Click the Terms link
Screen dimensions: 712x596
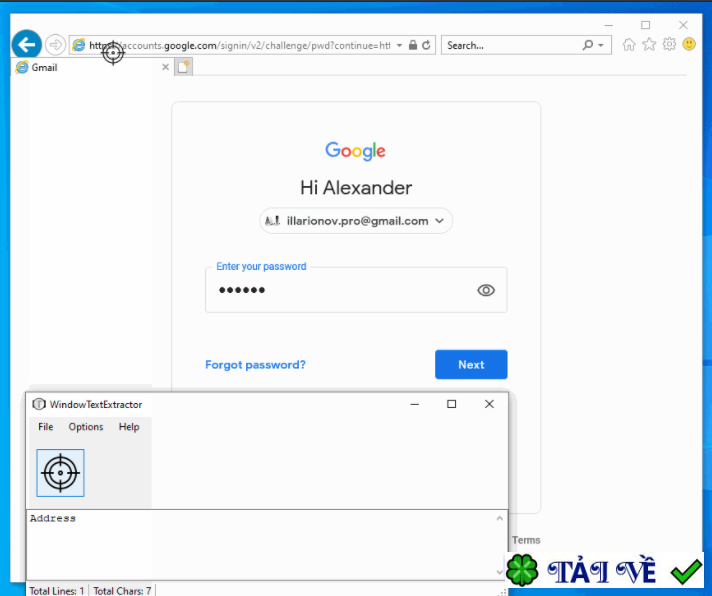coord(526,540)
